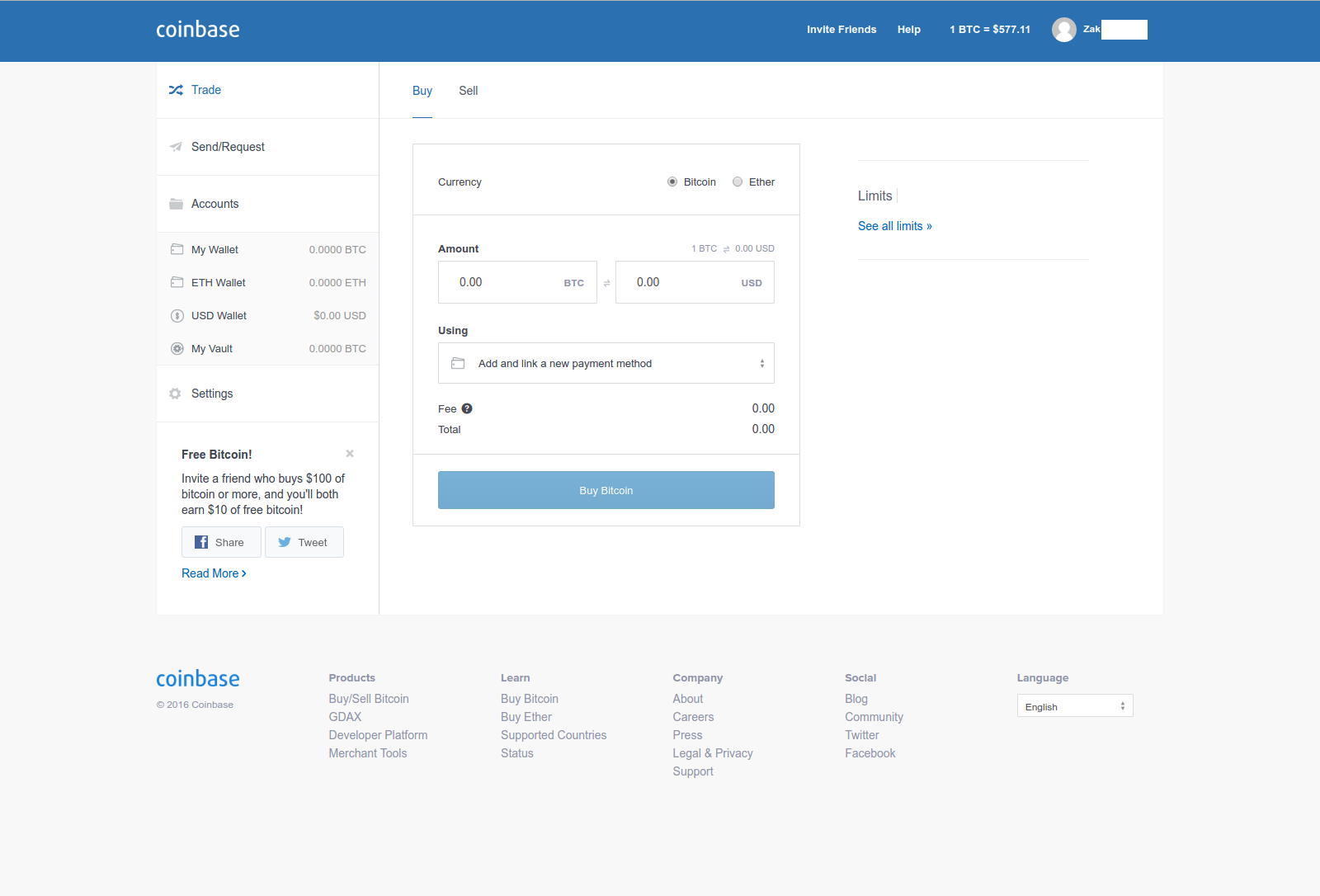This screenshot has height=896, width=1320.
Task: Open Developer Platform footer link
Action: pos(378,735)
